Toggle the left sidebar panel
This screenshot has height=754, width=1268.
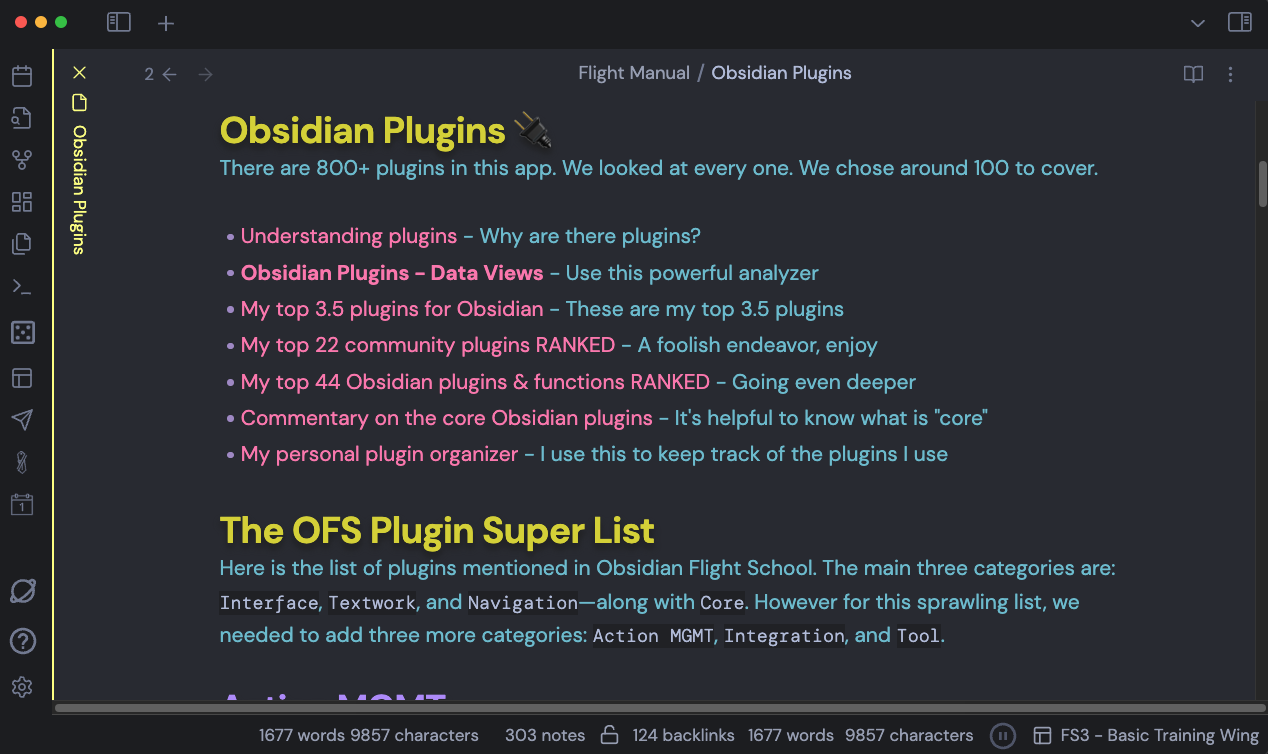pyautogui.click(x=118, y=22)
